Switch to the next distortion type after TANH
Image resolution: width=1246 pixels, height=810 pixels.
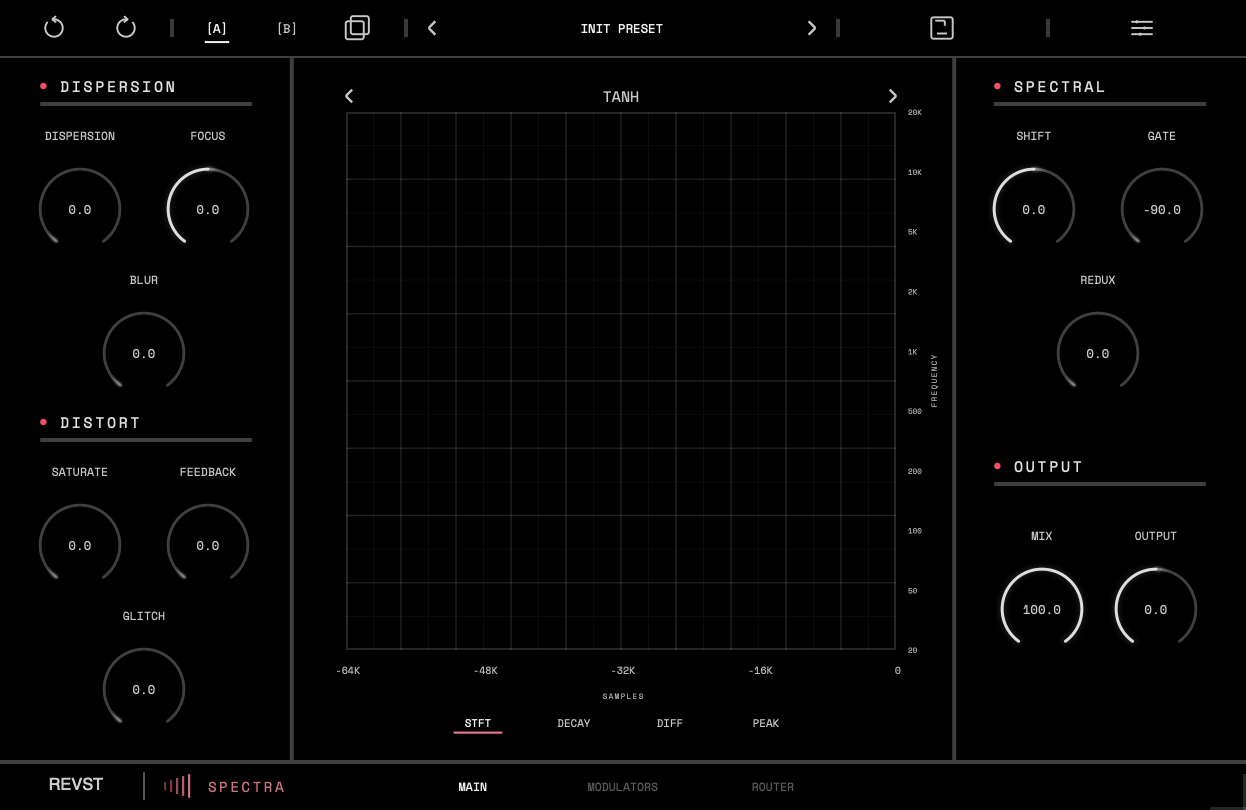893,96
